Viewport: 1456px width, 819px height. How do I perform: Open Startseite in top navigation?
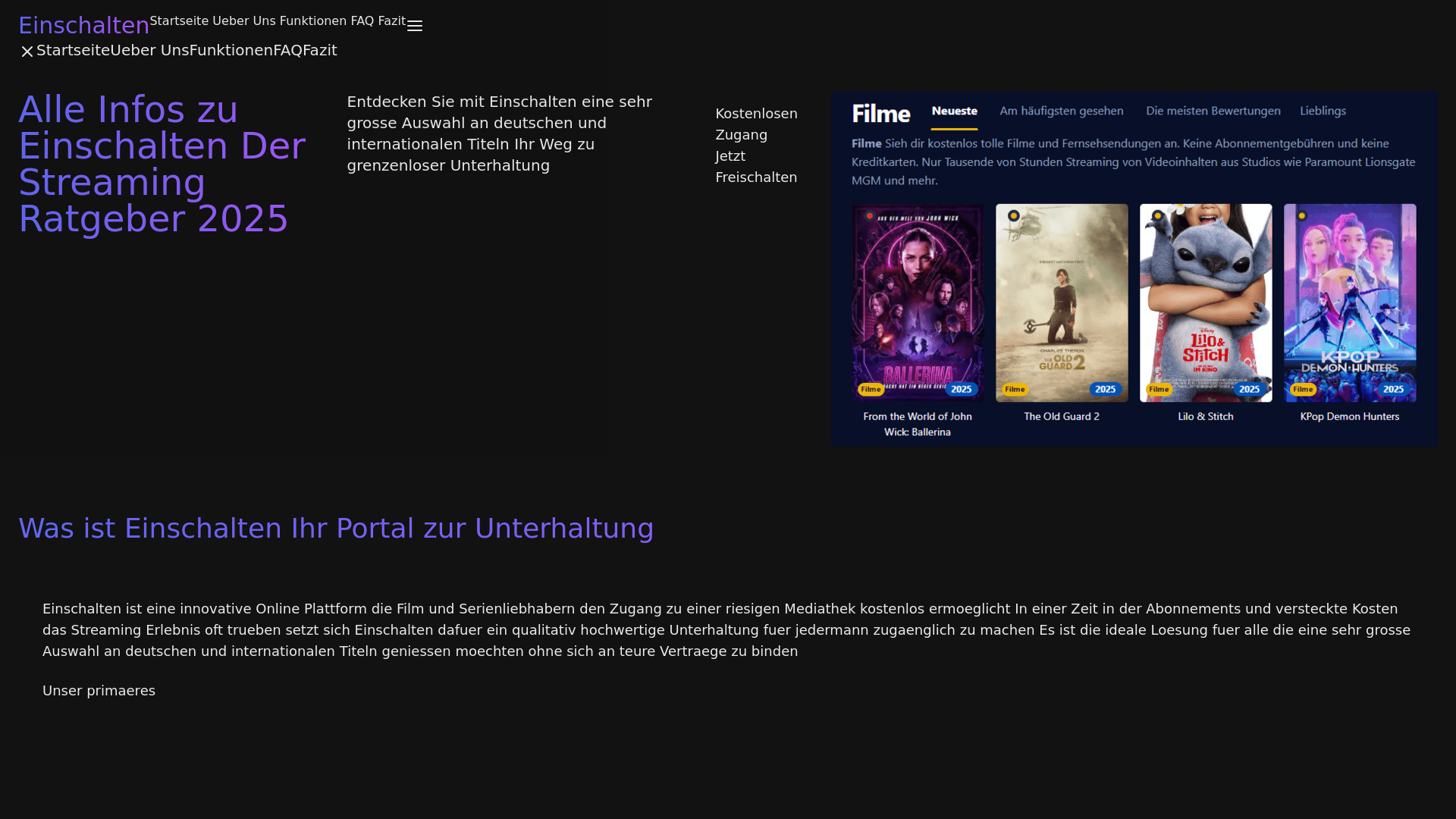[179, 21]
